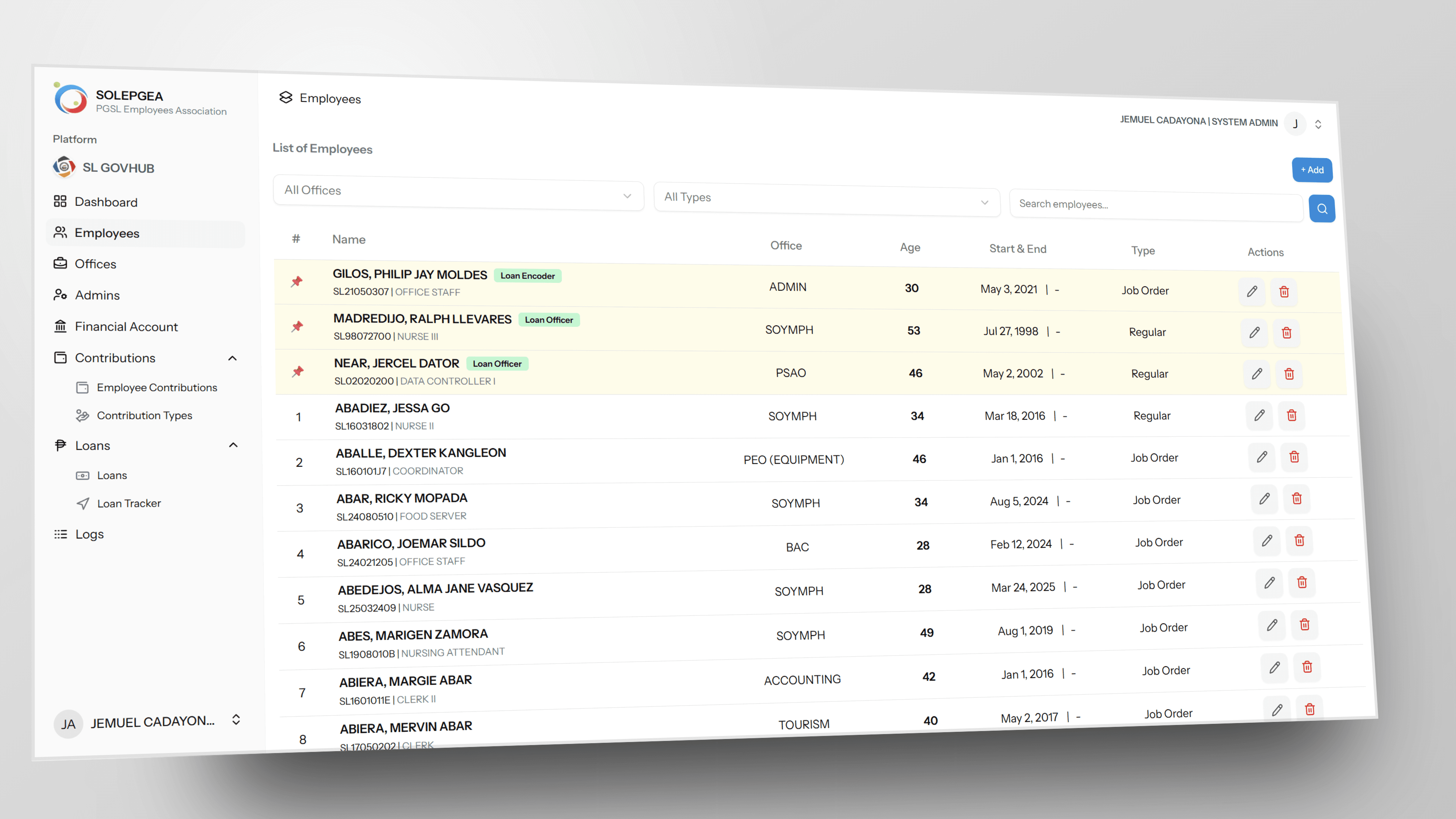Screen dimensions: 1456x819
Task: Click trash icon for ABEDEJOS, ALMA JANE VASQUEZ
Action: 1302,582
